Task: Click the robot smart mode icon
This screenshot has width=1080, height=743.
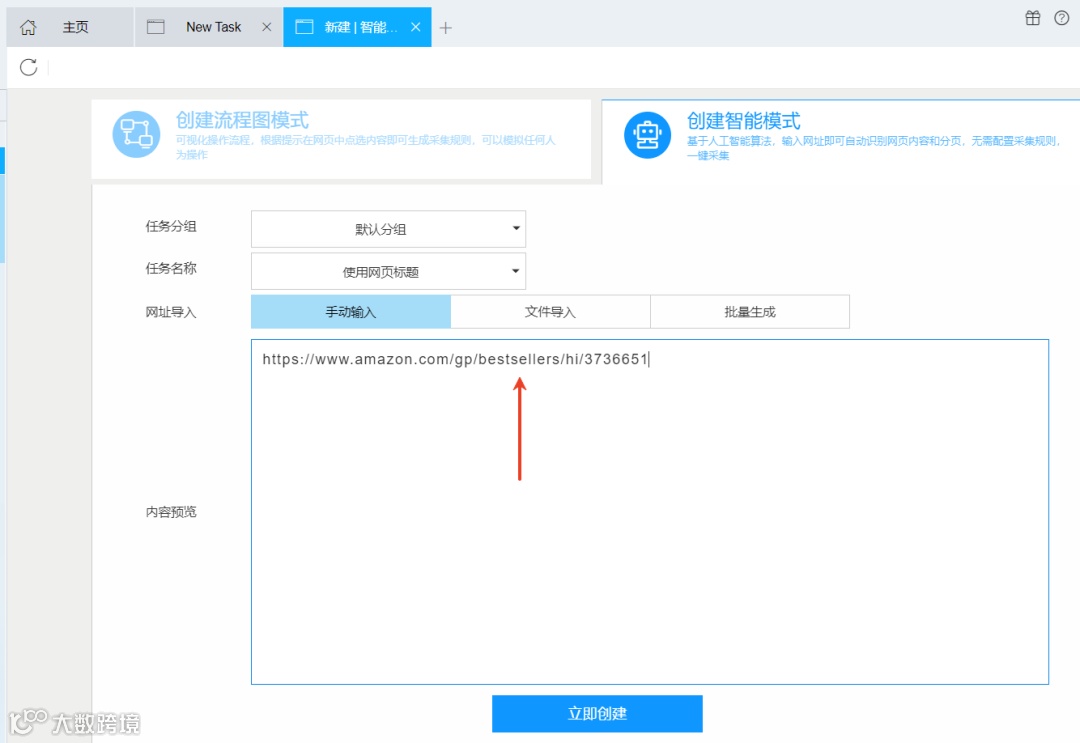Action: point(647,135)
